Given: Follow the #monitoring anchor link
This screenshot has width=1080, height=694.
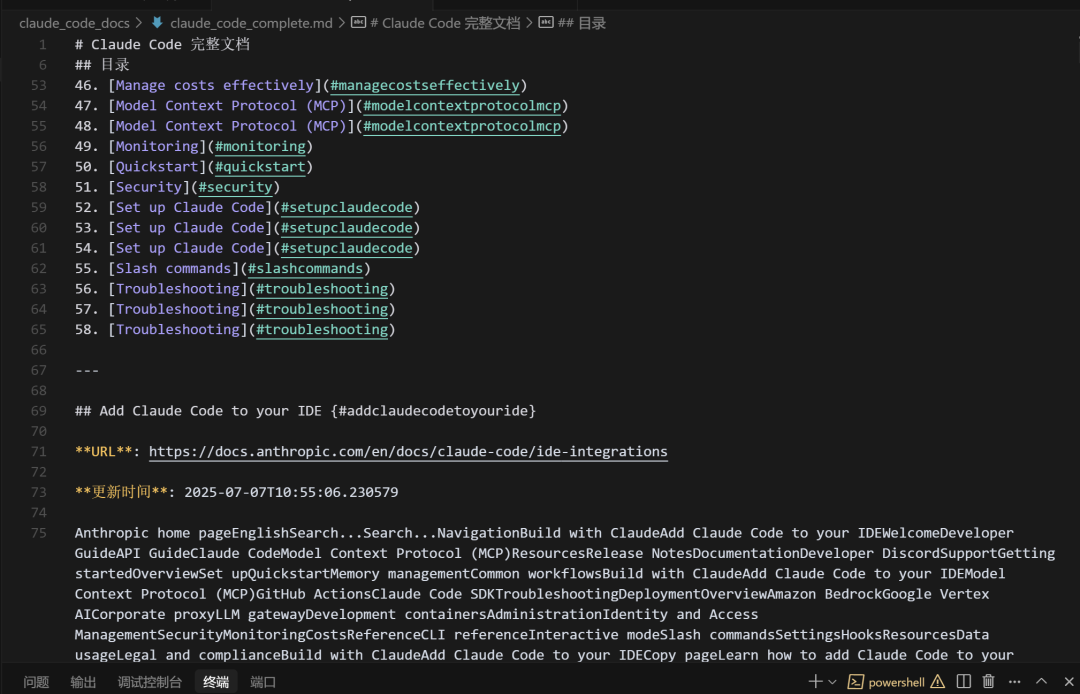Looking at the screenshot, I should (260, 147).
